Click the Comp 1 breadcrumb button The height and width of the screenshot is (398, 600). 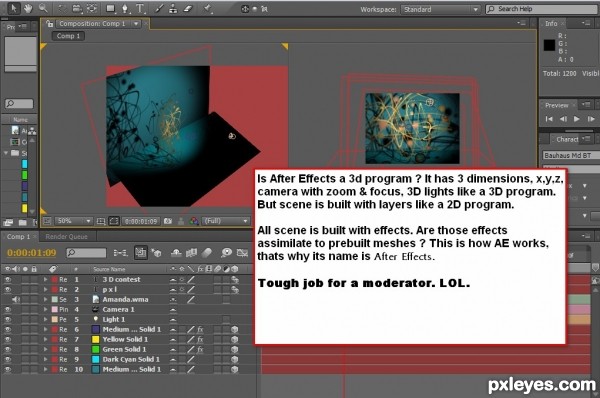pos(68,36)
